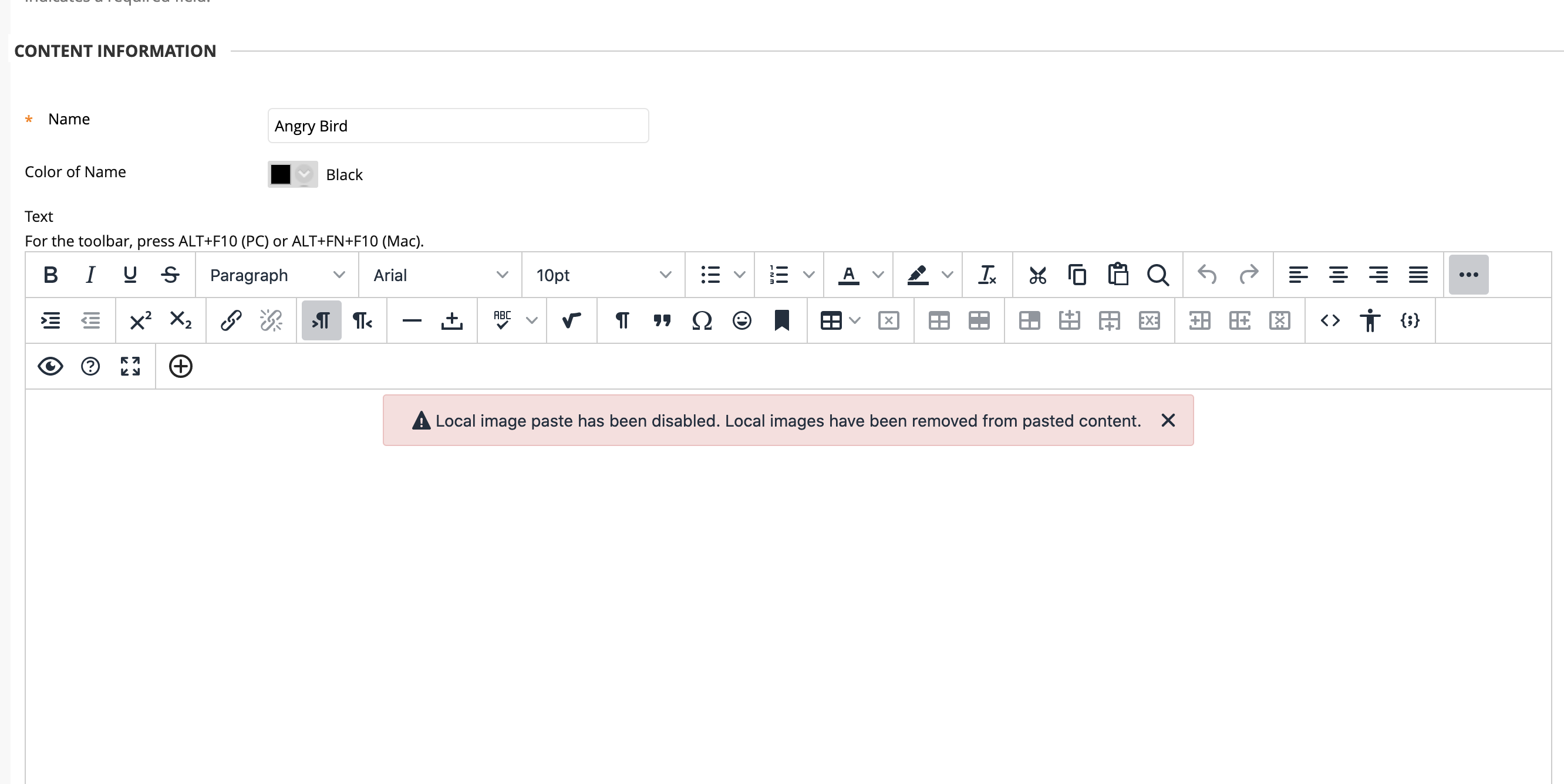Screen dimensions: 1564x784
Task: Insert a blockquote
Action: click(662, 320)
